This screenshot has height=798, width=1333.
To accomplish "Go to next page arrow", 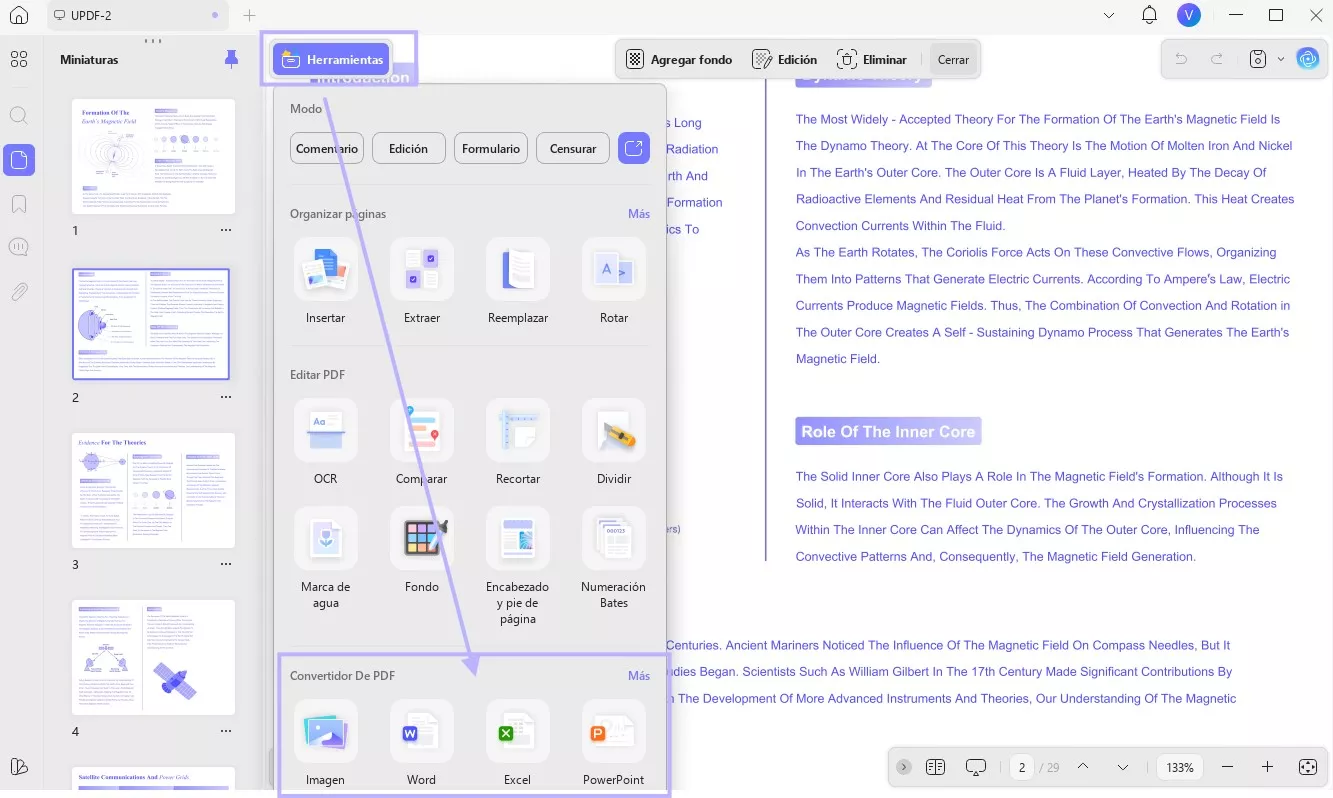I will tap(1123, 767).
